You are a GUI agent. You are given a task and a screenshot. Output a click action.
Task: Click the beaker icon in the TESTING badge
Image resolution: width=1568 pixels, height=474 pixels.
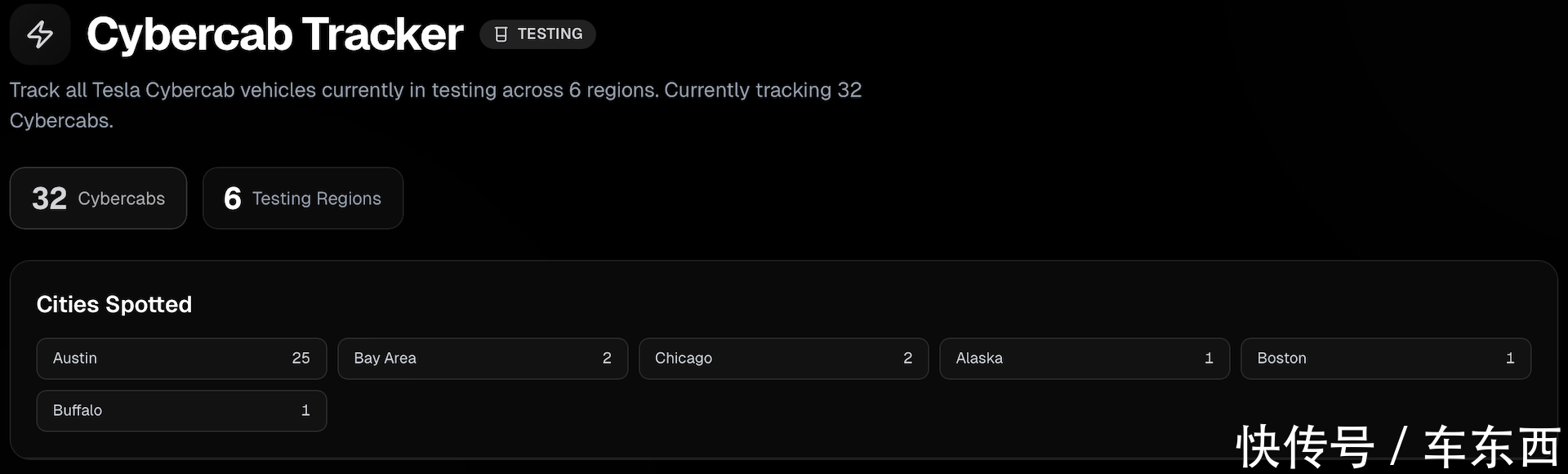[x=501, y=34]
